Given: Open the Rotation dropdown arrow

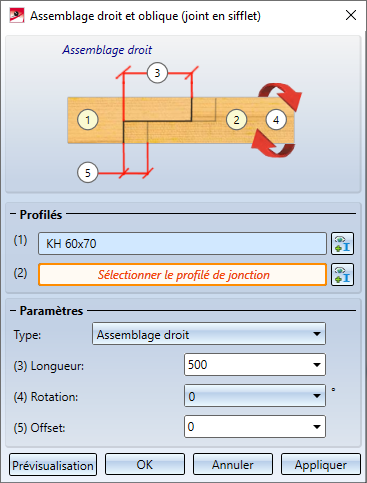Looking at the screenshot, I should (x=317, y=396).
